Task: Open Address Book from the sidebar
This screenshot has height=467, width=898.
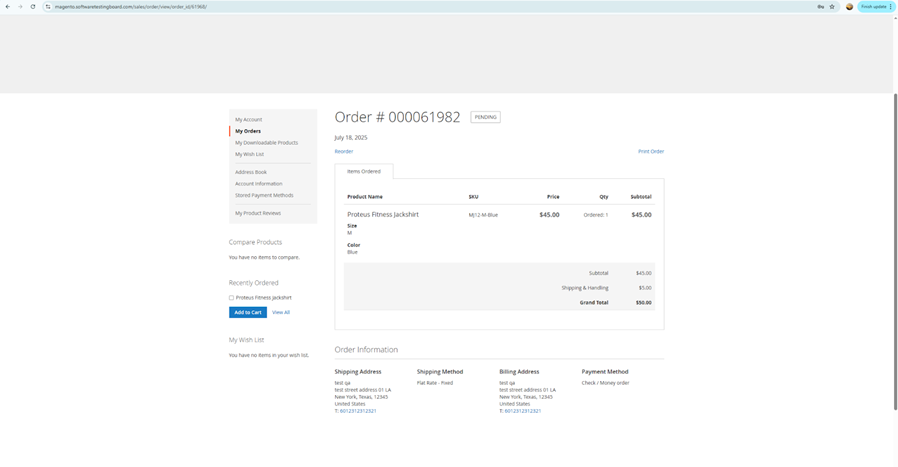Action: (x=251, y=172)
